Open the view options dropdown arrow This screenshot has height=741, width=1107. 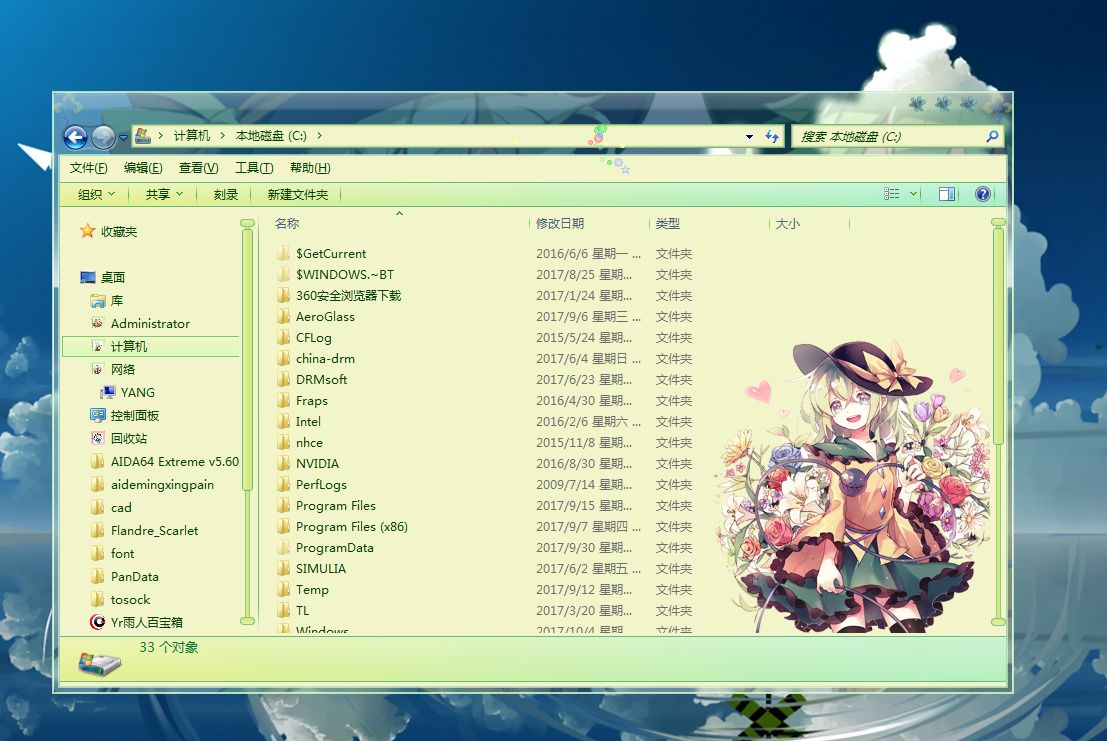(913, 193)
